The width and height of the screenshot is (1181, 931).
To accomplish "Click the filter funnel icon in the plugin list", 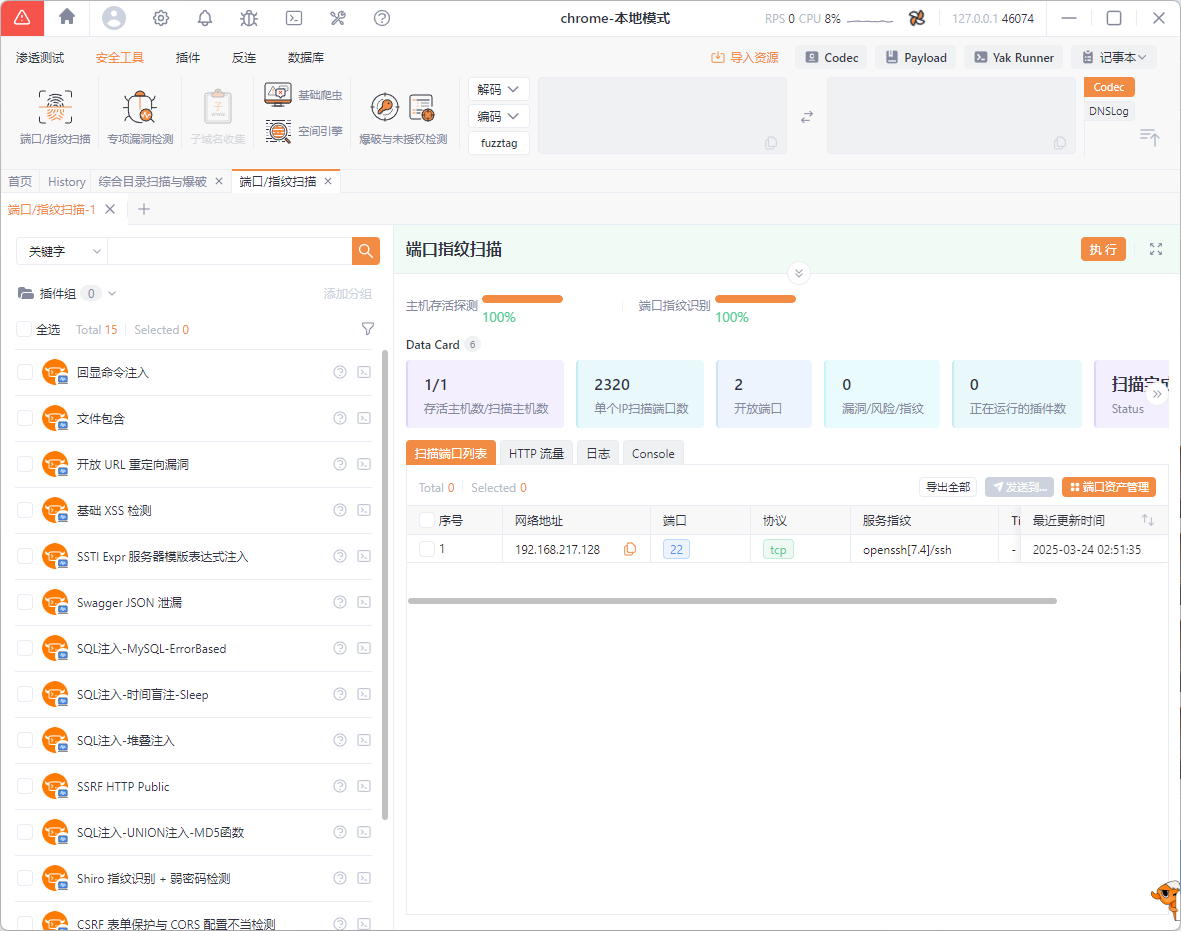I will click(367, 329).
